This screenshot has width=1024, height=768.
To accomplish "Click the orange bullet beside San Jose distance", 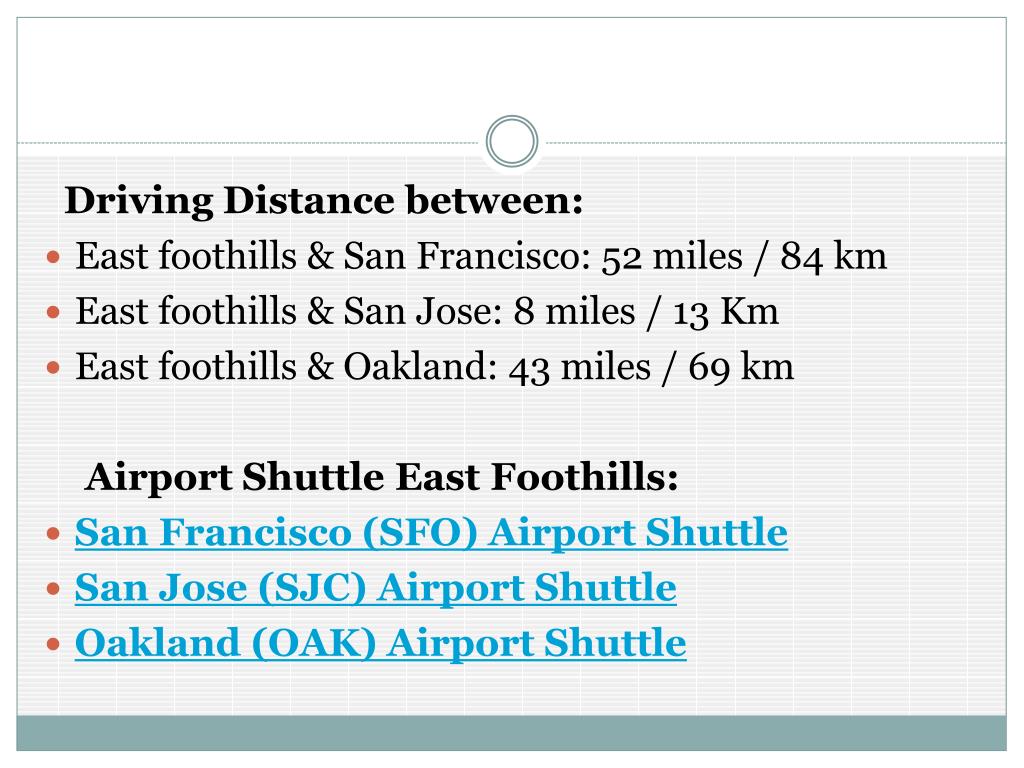I will coord(54,312).
